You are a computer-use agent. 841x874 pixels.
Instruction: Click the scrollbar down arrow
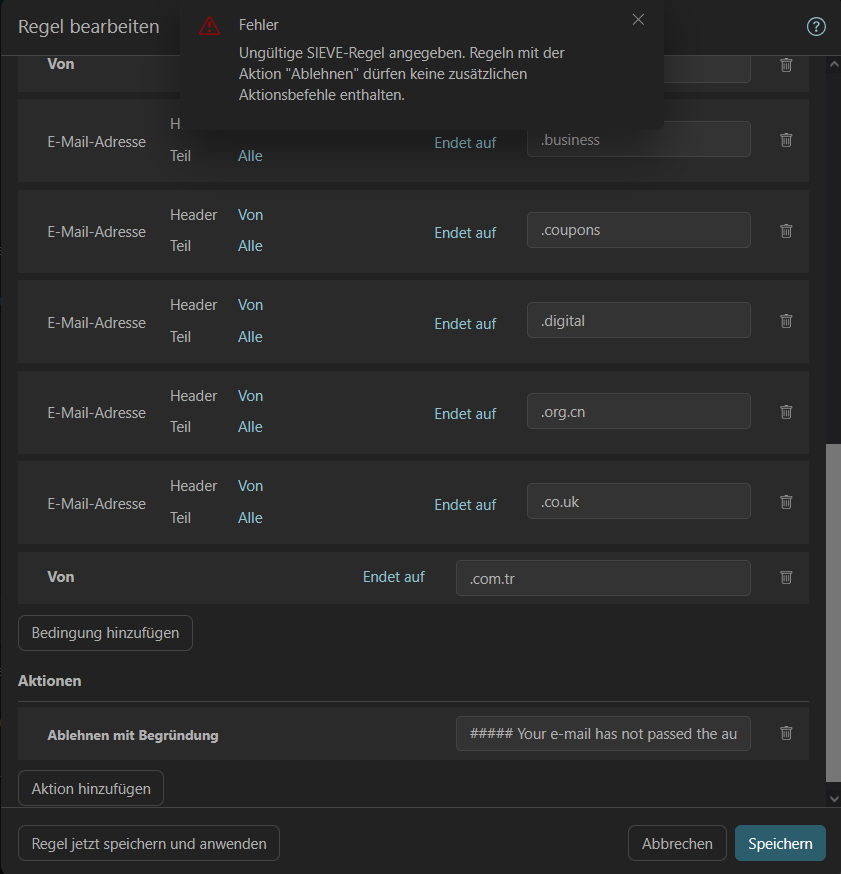[x=834, y=798]
